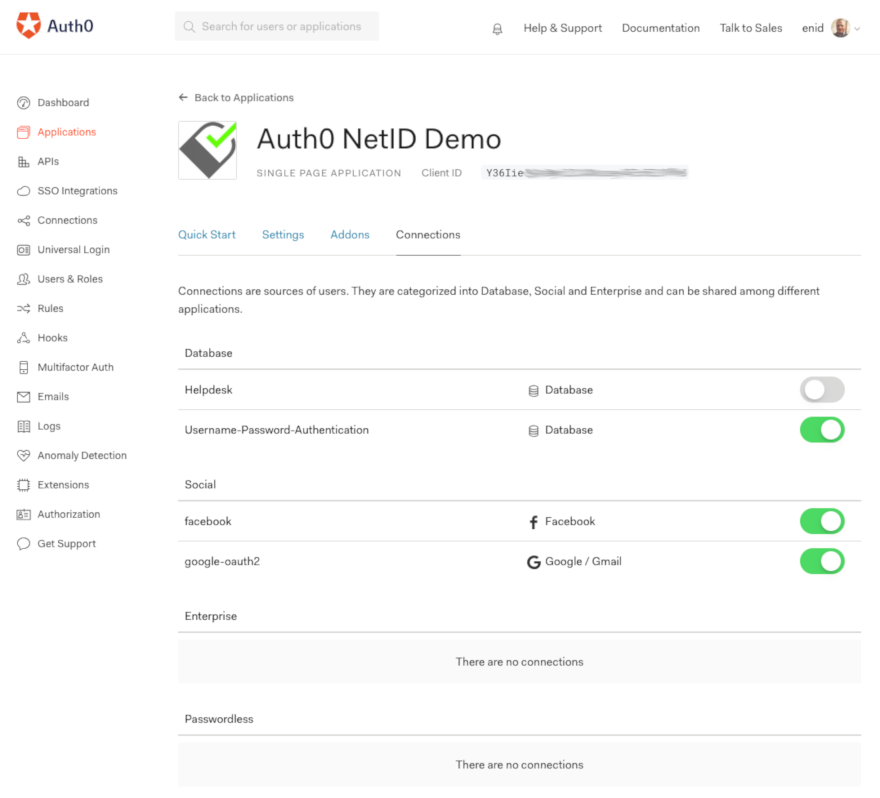Click the notification bell icon
Viewport: 880px width, 798px height.
pyautogui.click(x=497, y=29)
